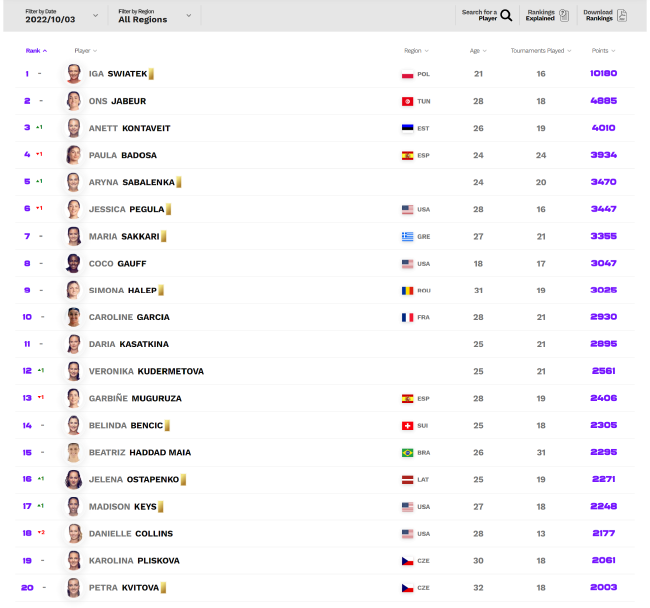Open Caroline Garcia's player profile link
Screen dimensions: 650x608
click(x=129, y=317)
